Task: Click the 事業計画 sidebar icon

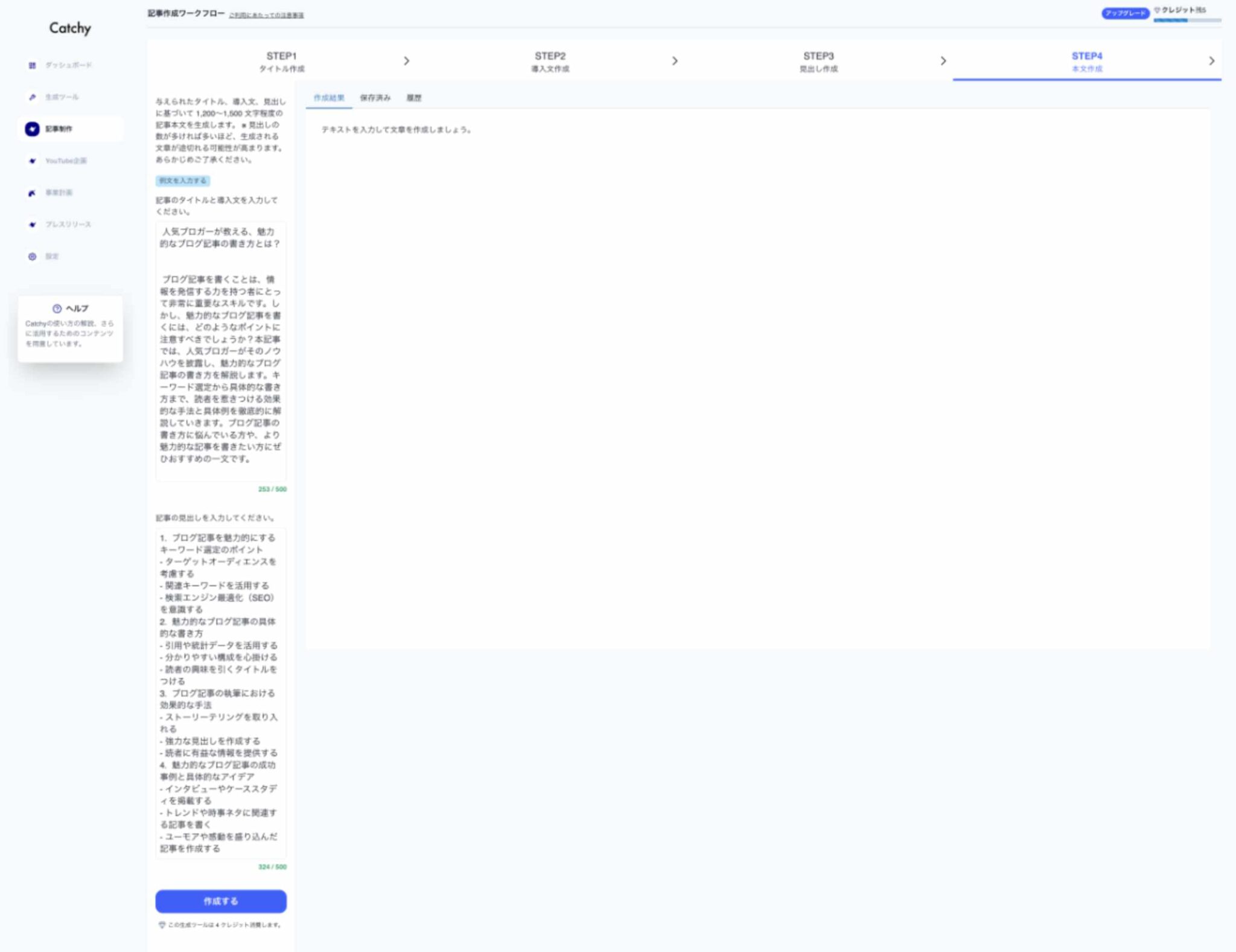Action: coord(32,193)
